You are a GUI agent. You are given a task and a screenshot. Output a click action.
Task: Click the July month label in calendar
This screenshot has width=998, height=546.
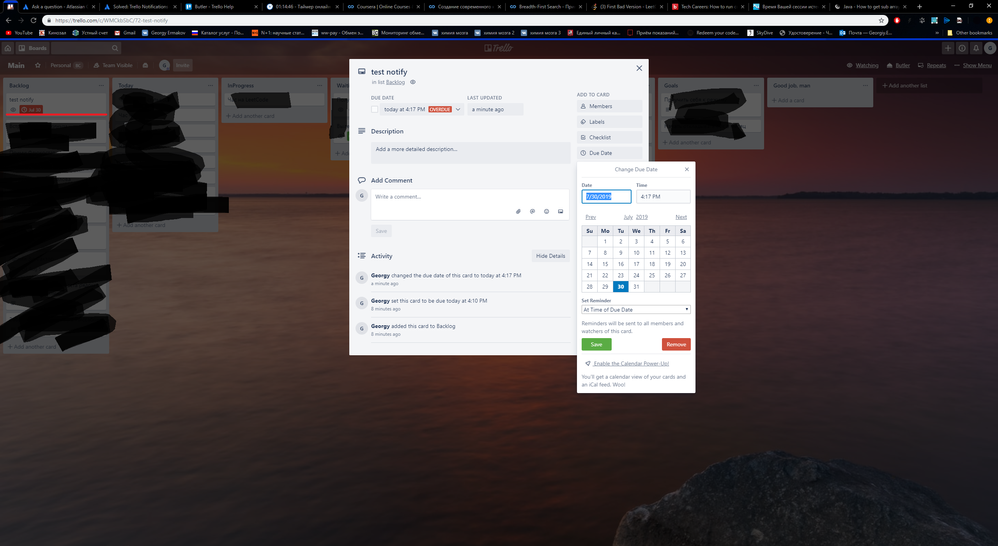coord(628,217)
